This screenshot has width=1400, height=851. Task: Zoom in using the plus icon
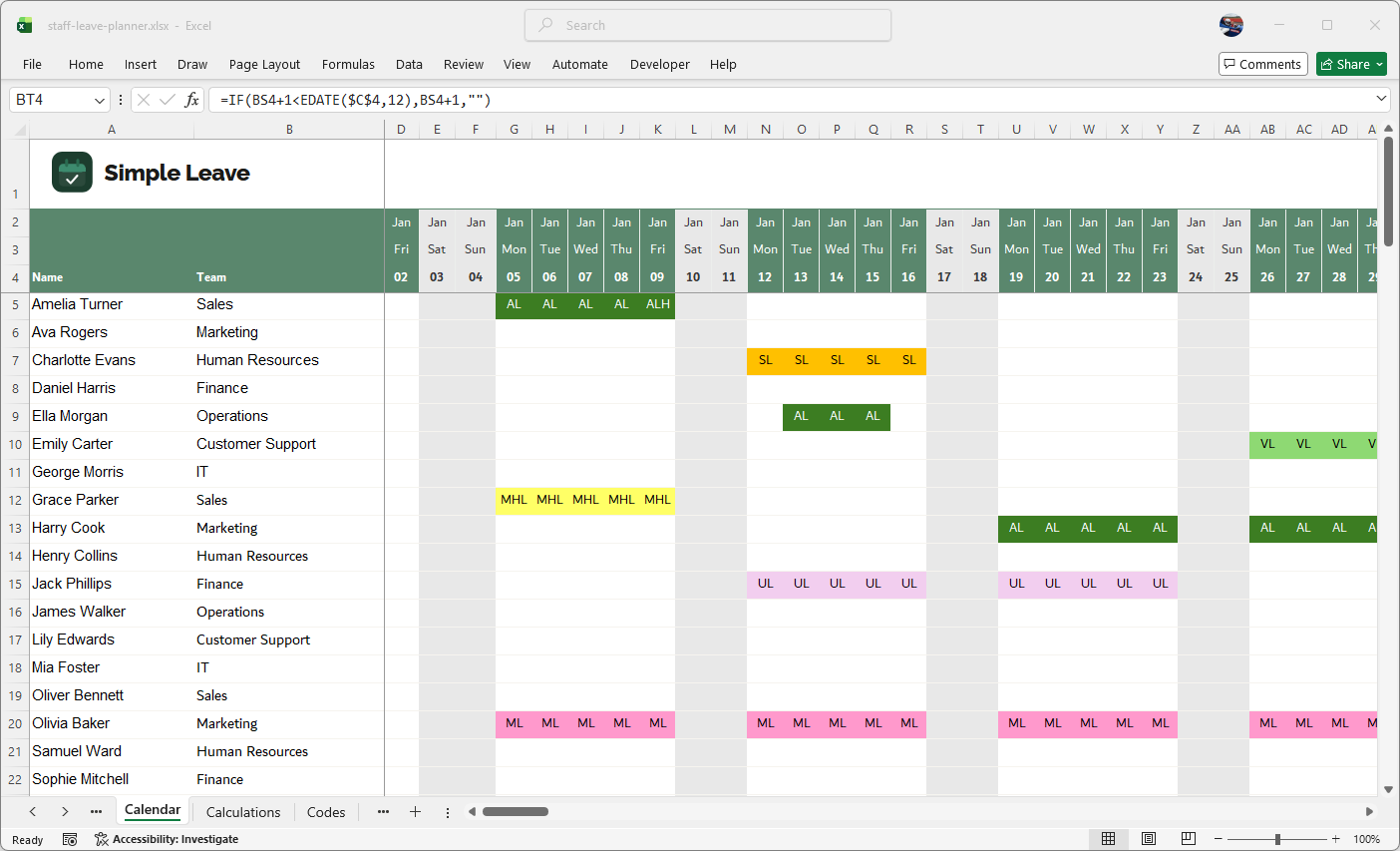click(x=1336, y=839)
